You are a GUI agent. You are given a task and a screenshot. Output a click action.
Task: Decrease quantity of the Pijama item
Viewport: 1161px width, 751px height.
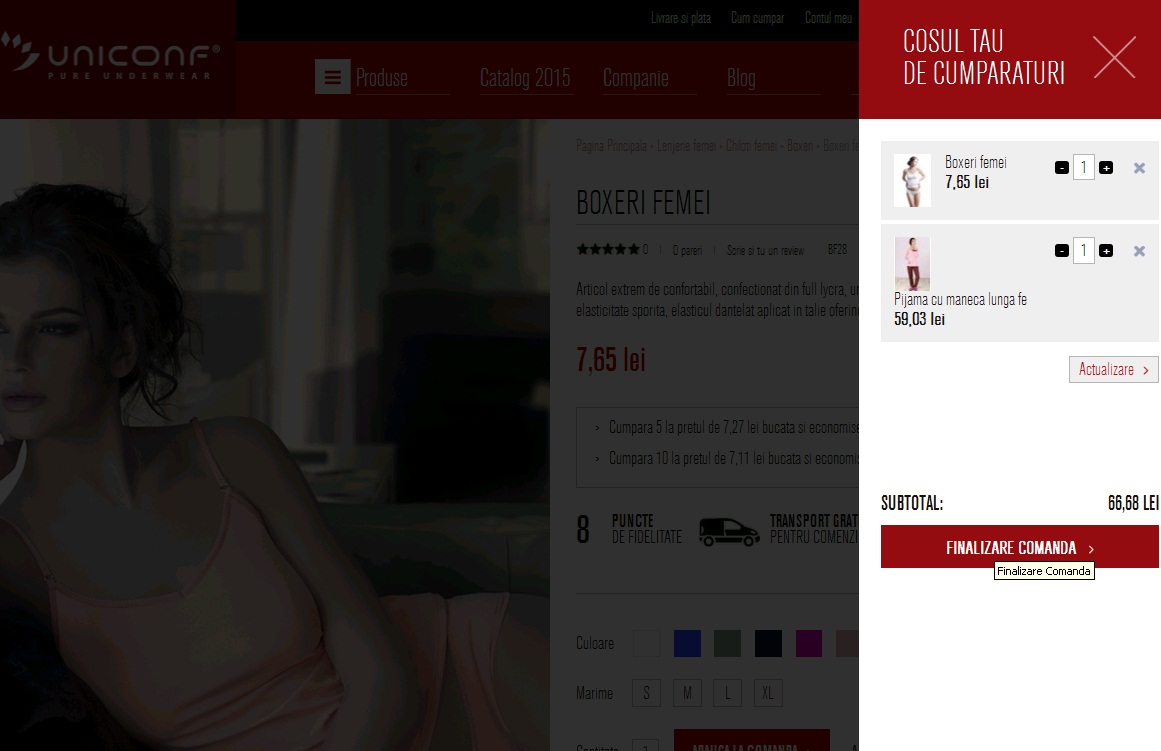coord(1061,251)
